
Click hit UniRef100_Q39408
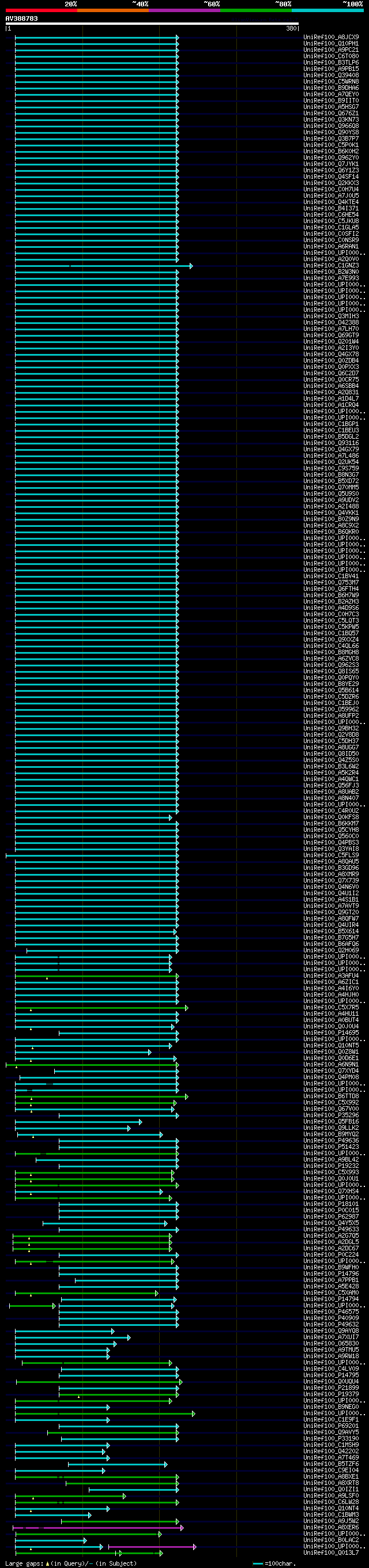click(x=332, y=76)
